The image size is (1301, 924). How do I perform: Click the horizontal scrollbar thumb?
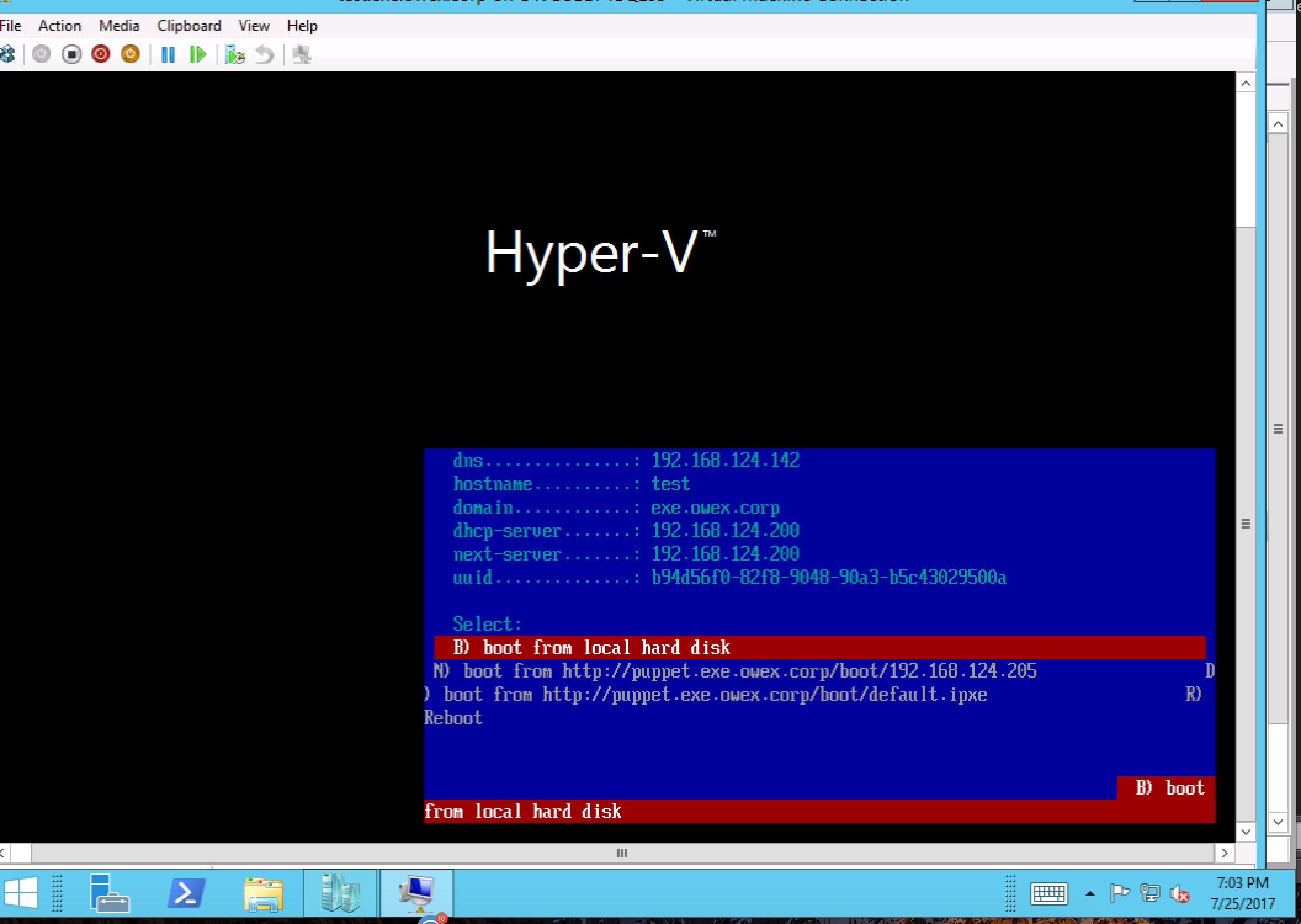click(x=622, y=853)
